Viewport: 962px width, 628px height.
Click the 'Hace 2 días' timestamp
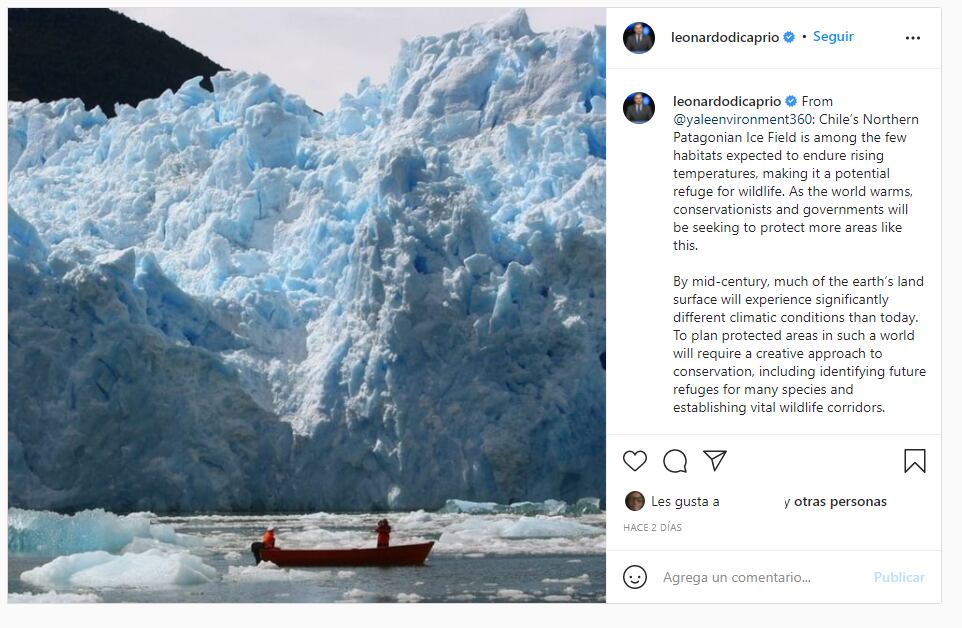[652, 527]
